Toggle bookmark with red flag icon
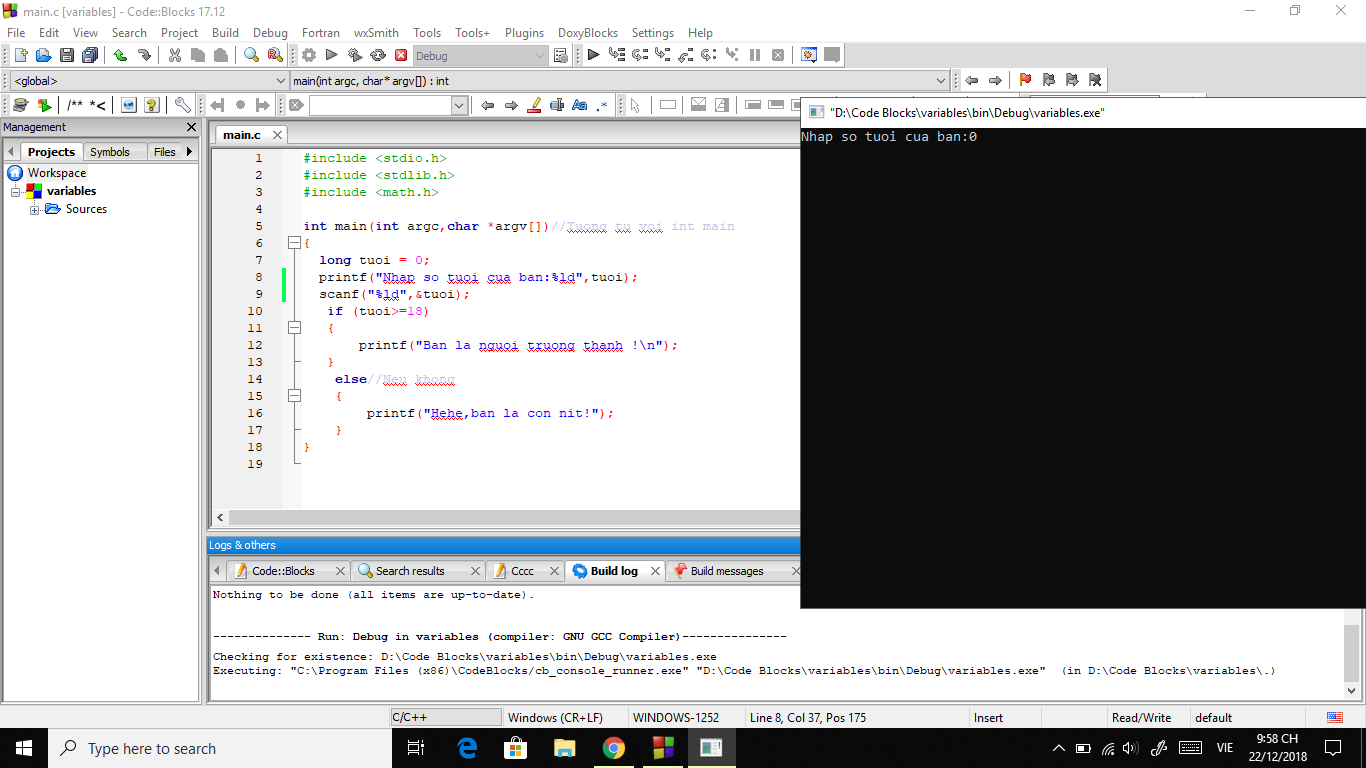 (x=1025, y=80)
